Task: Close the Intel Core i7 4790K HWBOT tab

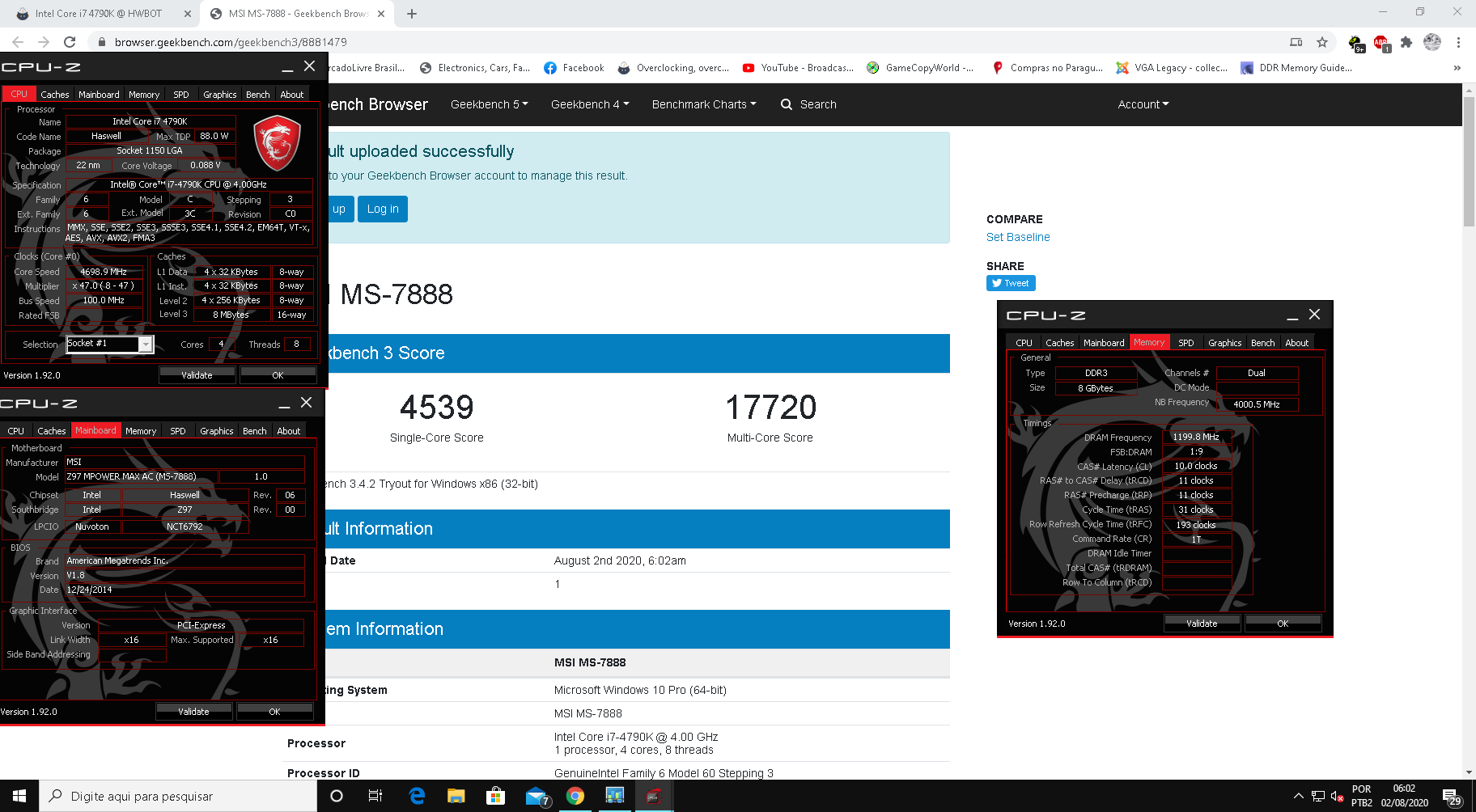Action: 187,14
